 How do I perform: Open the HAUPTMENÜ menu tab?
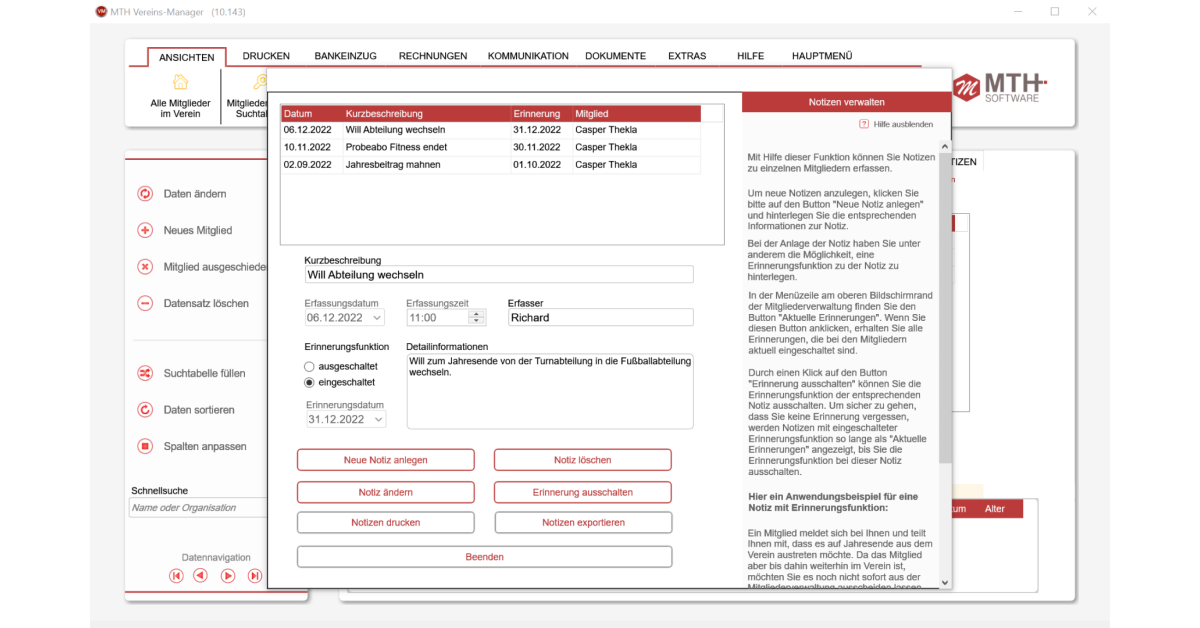(822, 56)
